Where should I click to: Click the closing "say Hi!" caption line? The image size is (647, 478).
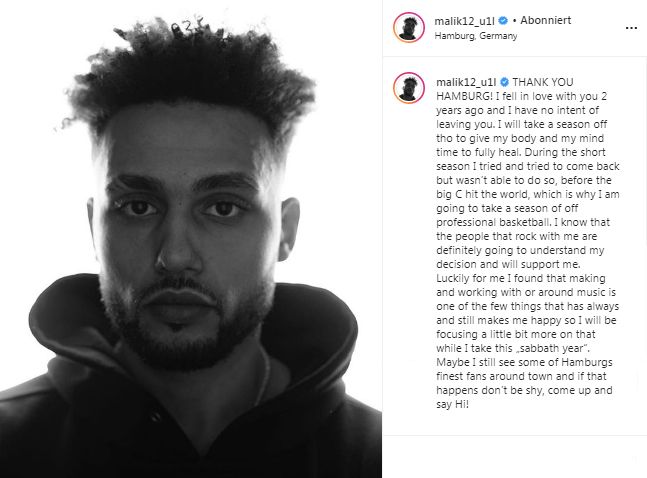coord(452,404)
